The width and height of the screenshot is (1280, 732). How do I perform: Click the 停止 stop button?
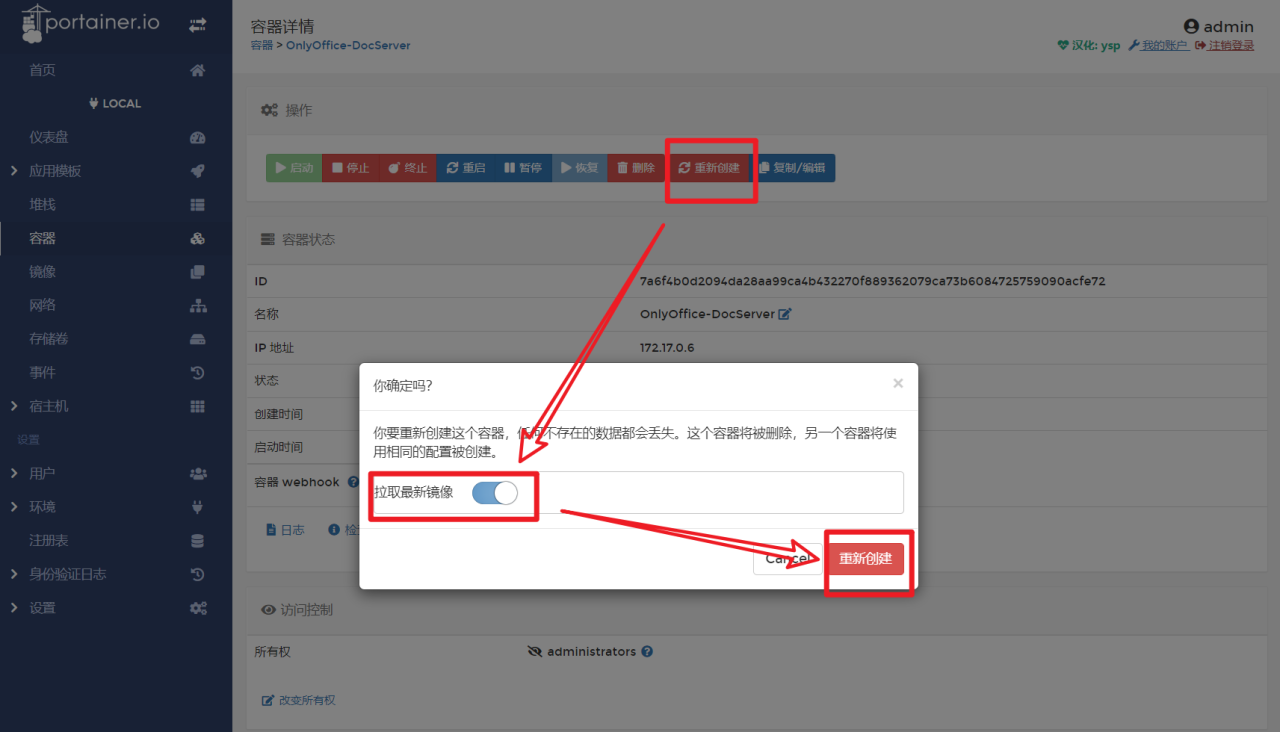coord(351,168)
